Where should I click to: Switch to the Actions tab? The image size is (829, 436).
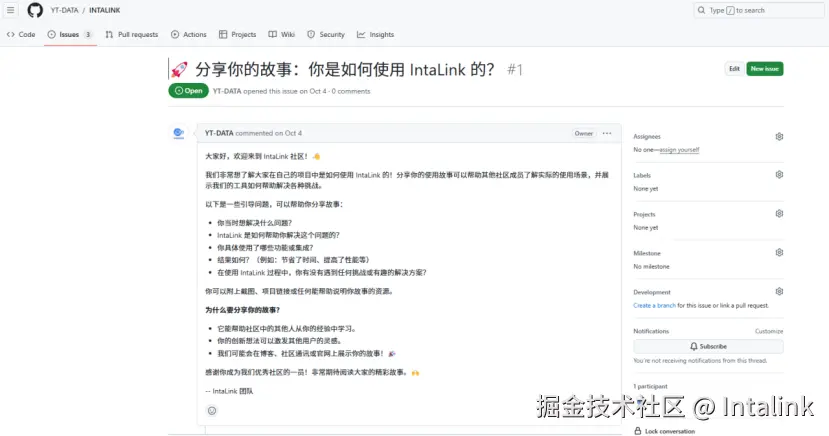click(x=189, y=34)
